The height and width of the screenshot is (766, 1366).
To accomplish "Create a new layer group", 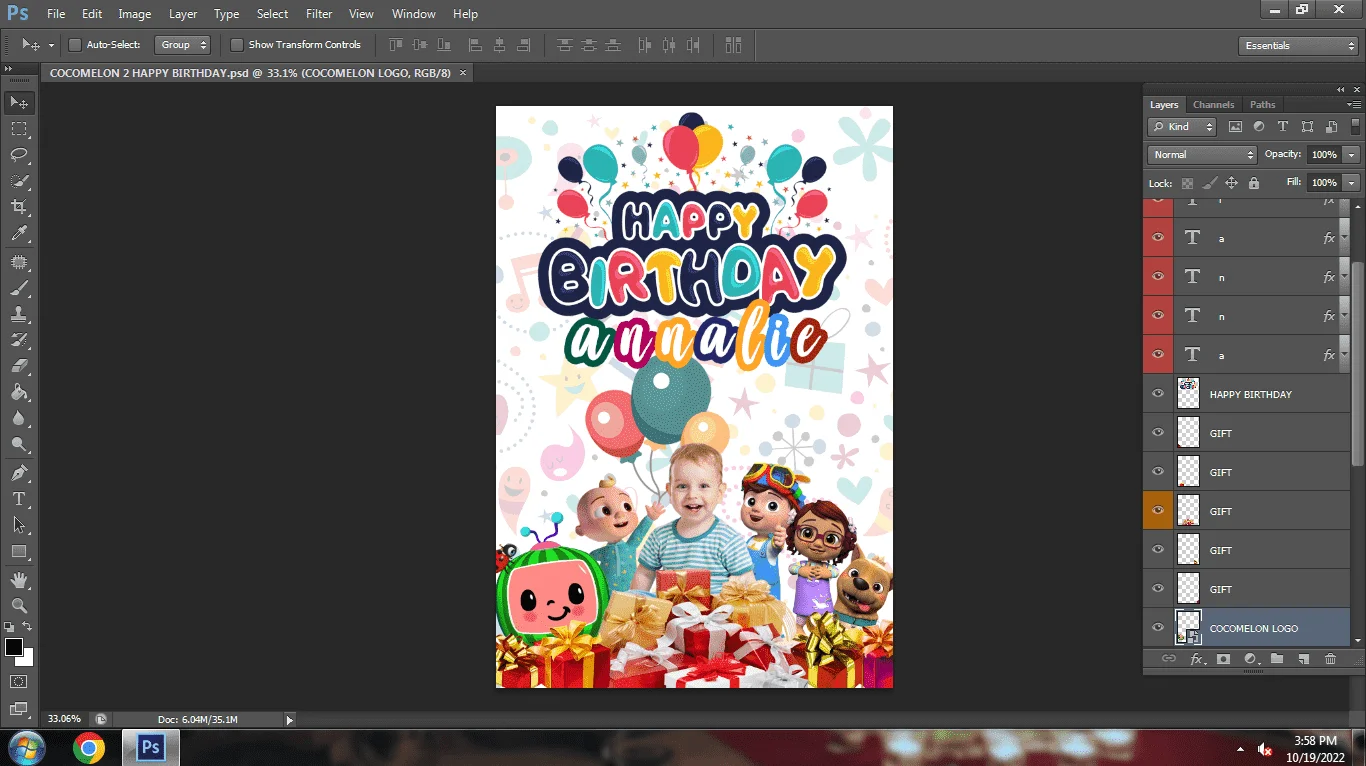I will [1277, 659].
